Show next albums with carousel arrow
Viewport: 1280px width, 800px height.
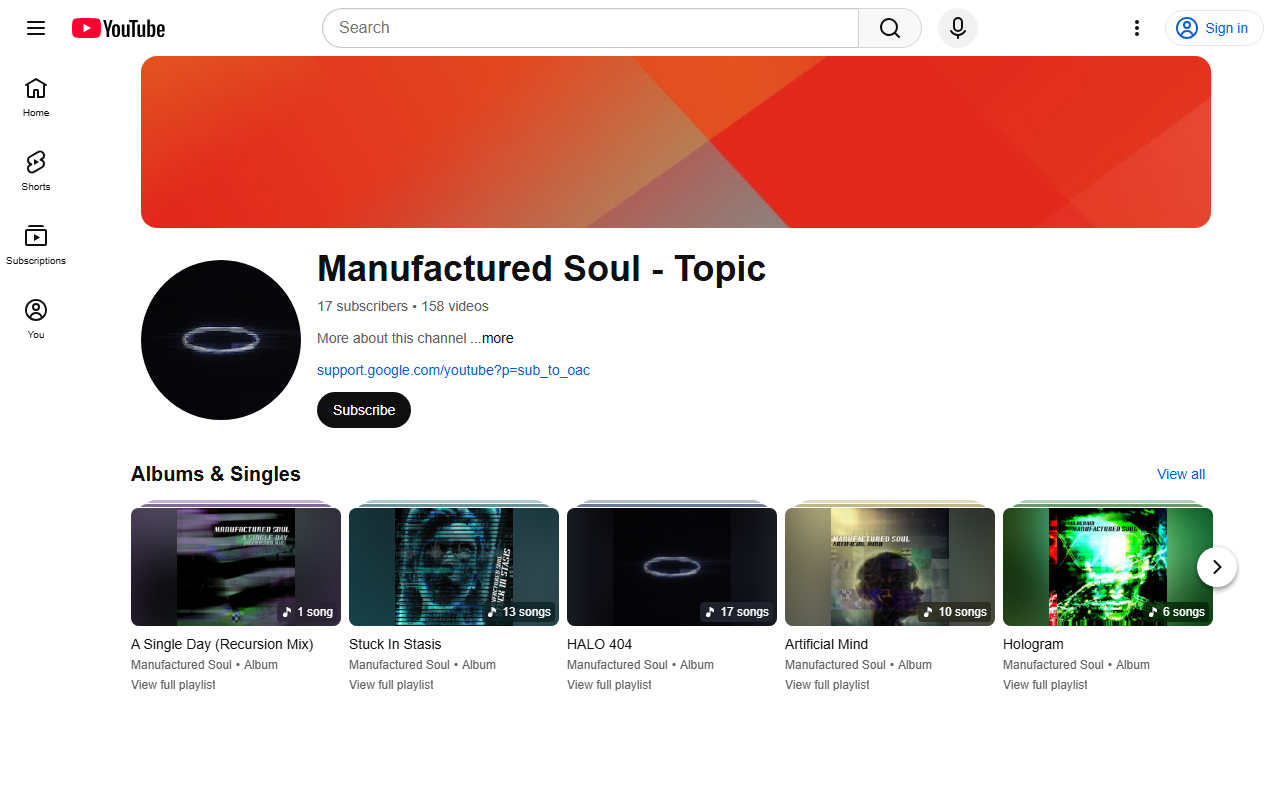(1217, 567)
